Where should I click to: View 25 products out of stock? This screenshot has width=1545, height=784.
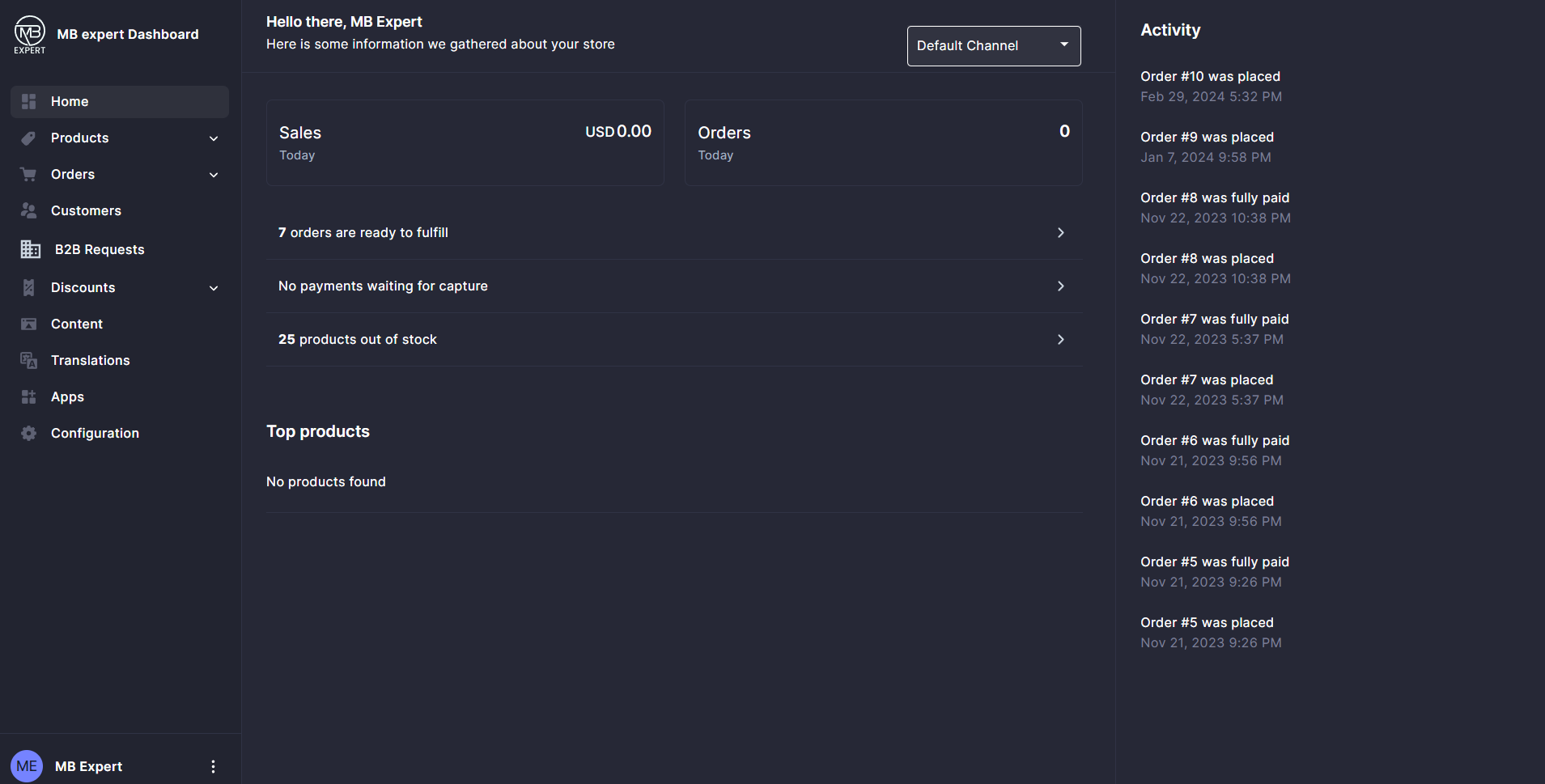coord(674,340)
